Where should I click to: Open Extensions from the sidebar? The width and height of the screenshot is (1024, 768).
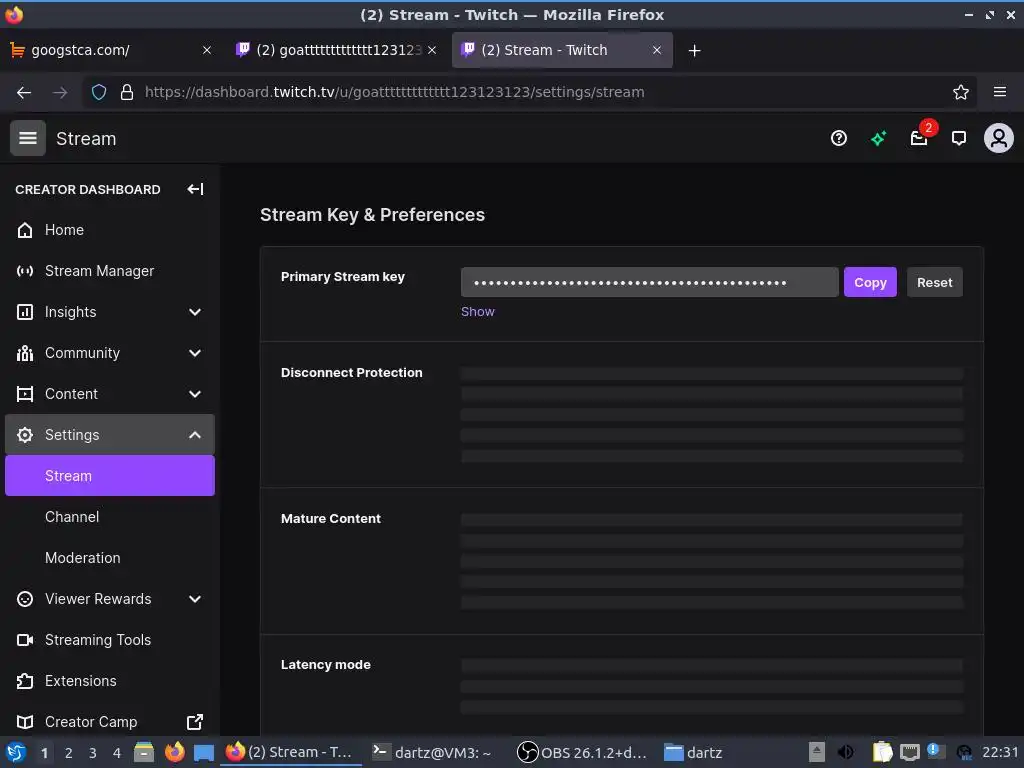click(110, 681)
